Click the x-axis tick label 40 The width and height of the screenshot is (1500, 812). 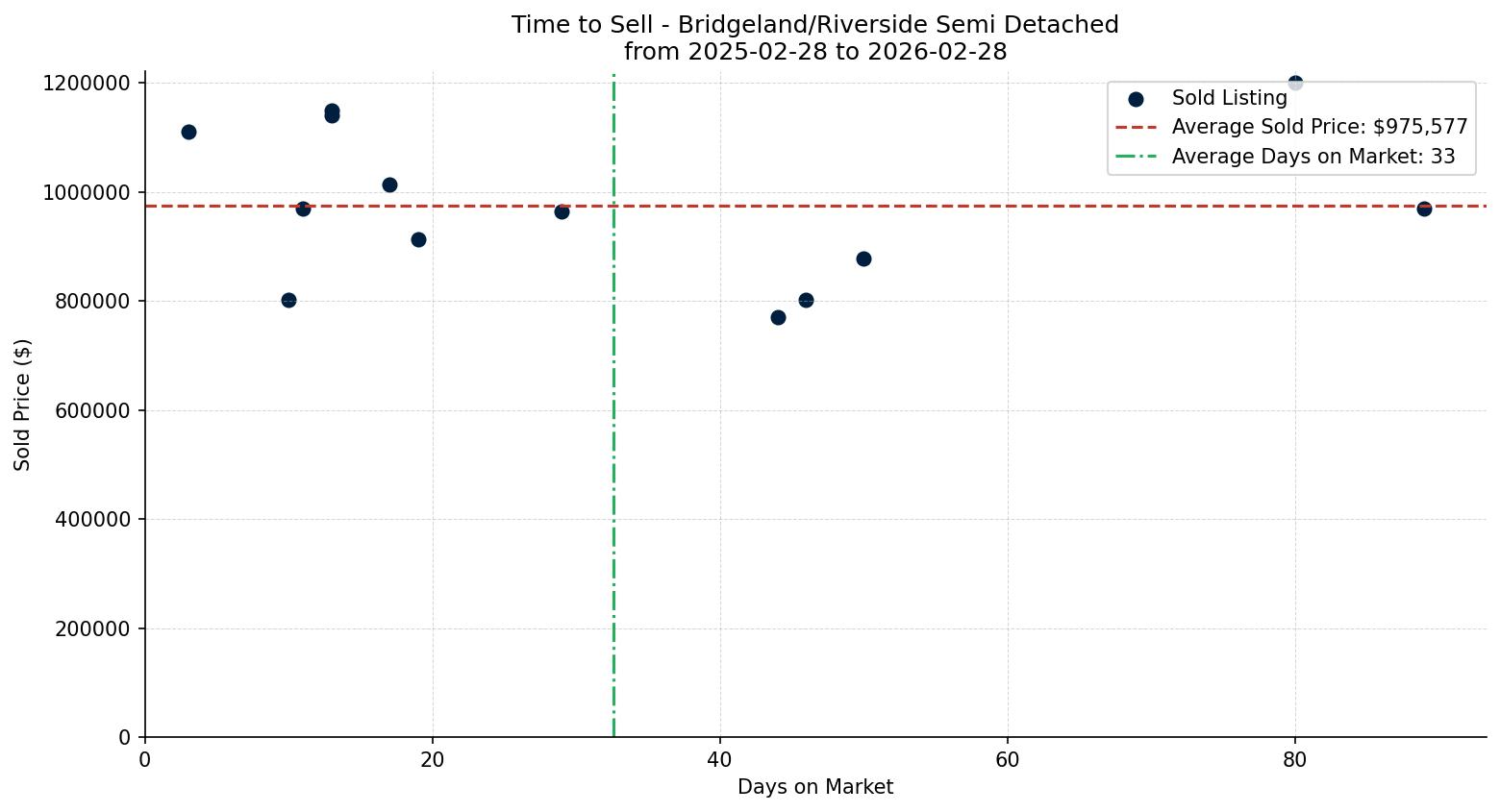720,760
